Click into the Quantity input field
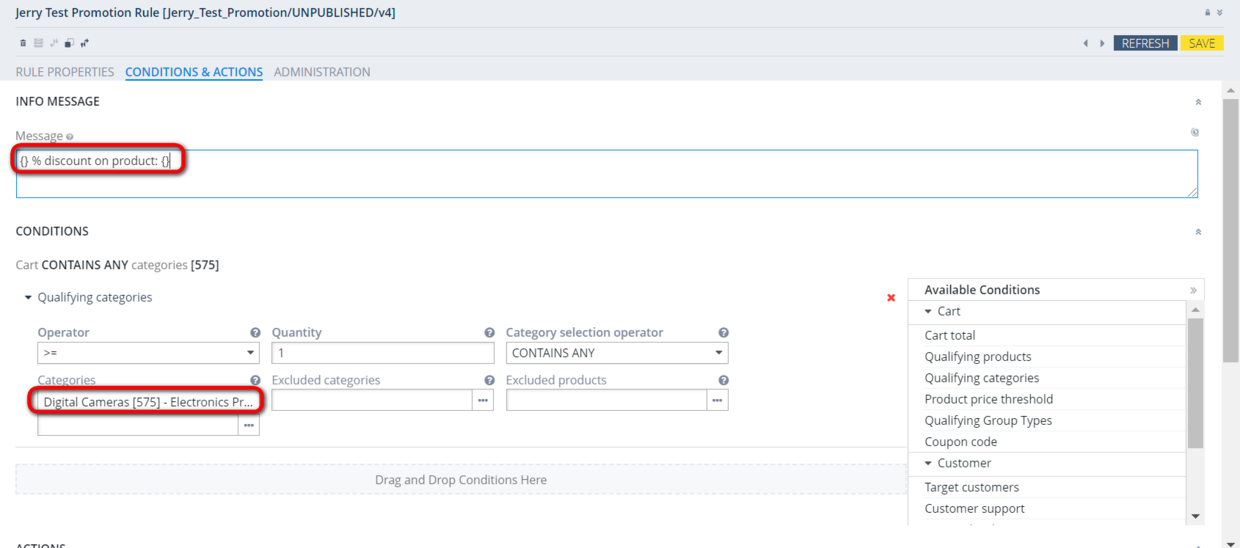This screenshot has width=1240, height=548. 383,353
